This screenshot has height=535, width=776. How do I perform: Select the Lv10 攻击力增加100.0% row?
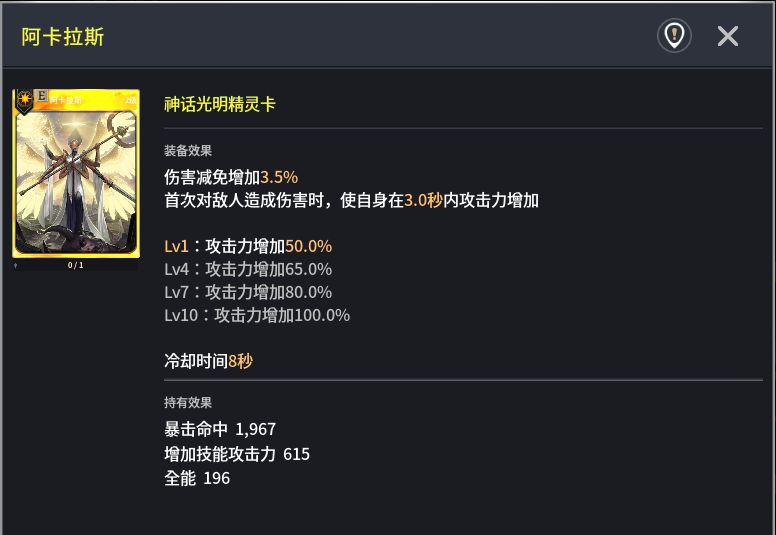point(257,315)
